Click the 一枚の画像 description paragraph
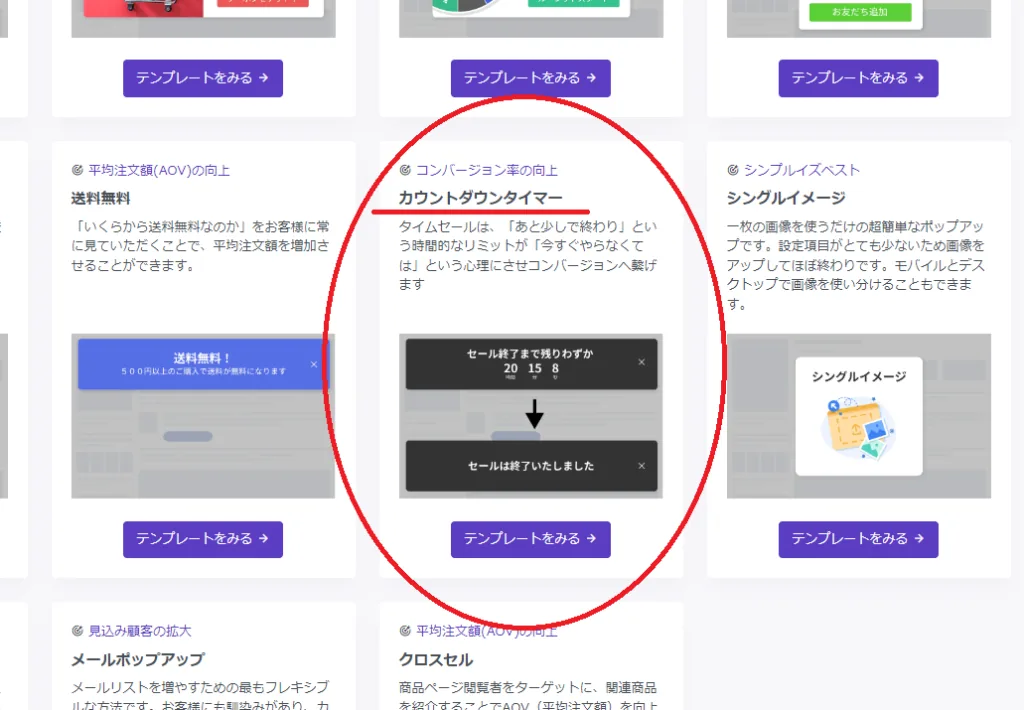1024x710 pixels. [856, 265]
